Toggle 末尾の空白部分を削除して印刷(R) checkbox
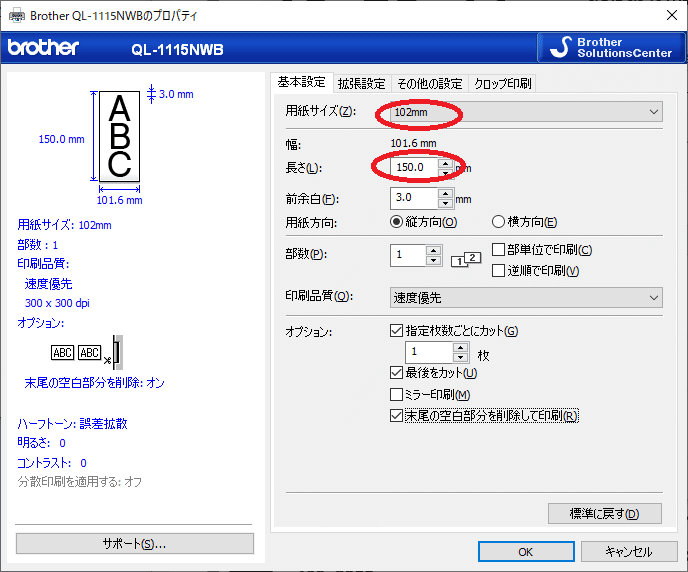Image resolution: width=688 pixels, height=572 pixels. (x=484, y=415)
